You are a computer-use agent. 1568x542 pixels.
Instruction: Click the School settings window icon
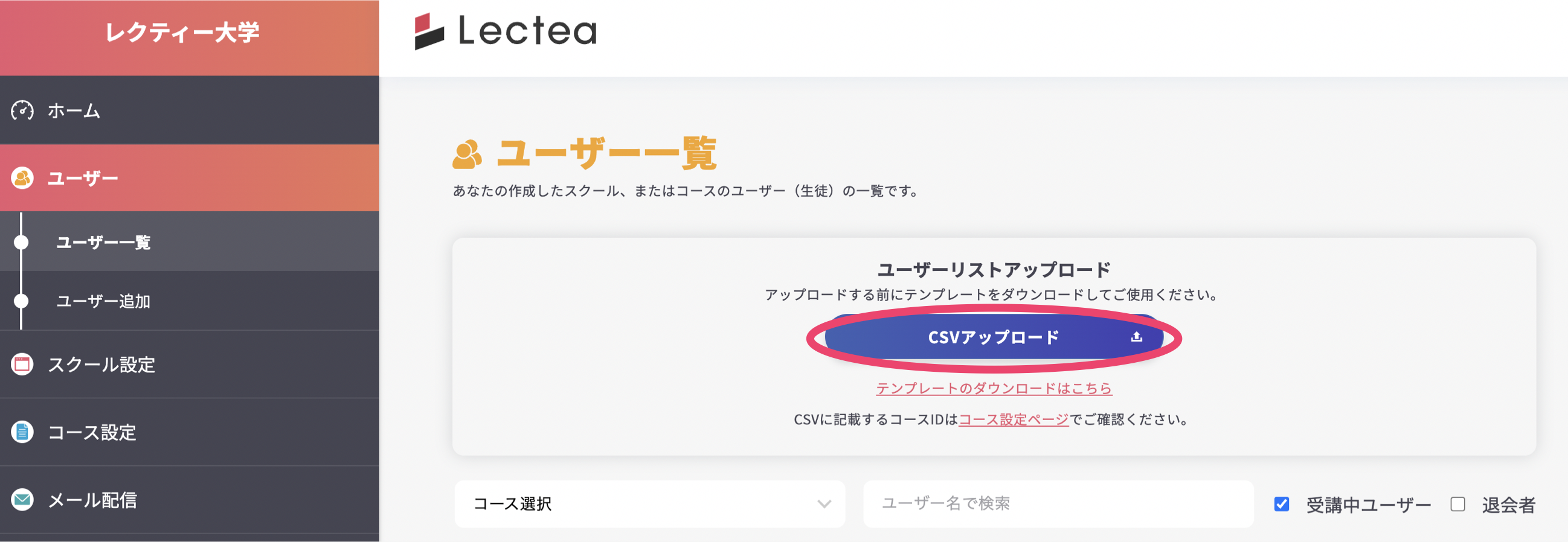click(22, 365)
